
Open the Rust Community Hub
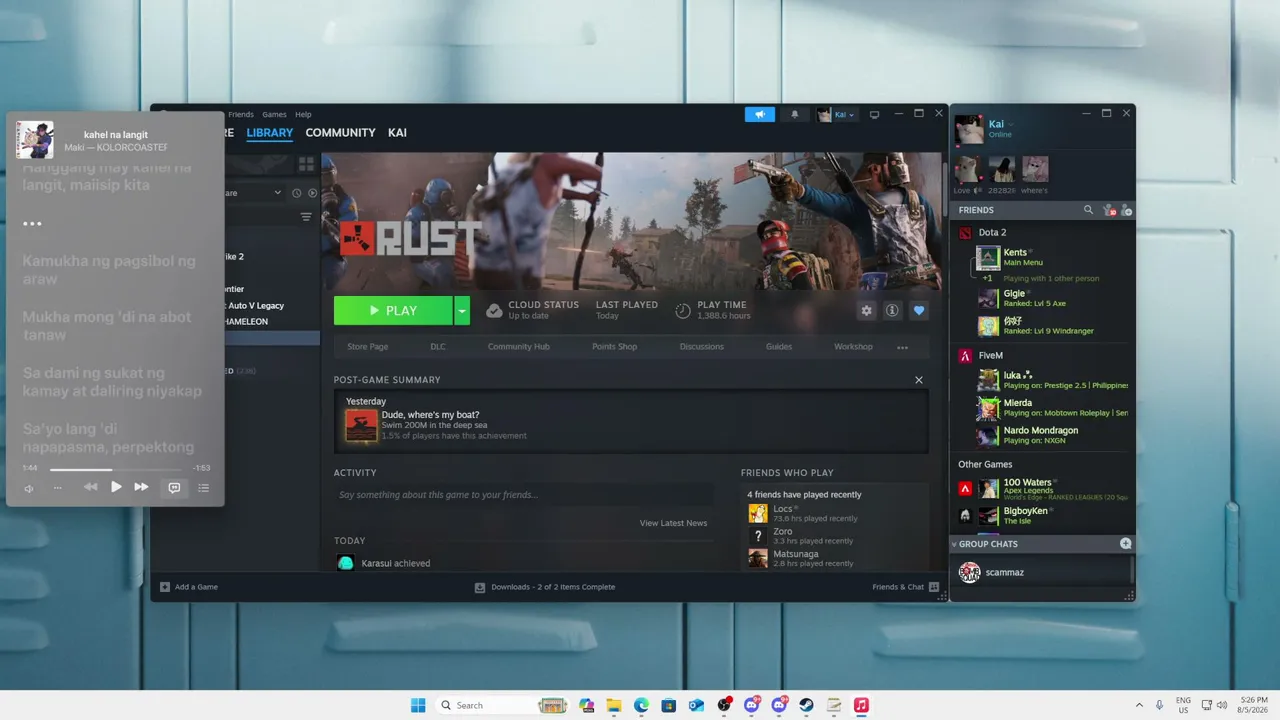coord(519,347)
